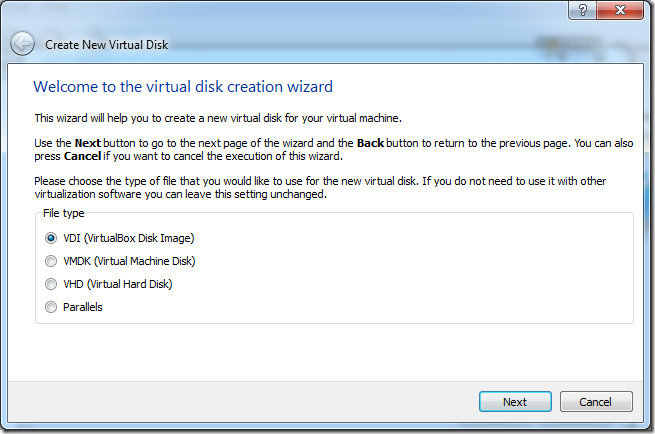This screenshot has height=434, width=655.
Task: Click the "File type" group box caption
Action: click(63, 213)
